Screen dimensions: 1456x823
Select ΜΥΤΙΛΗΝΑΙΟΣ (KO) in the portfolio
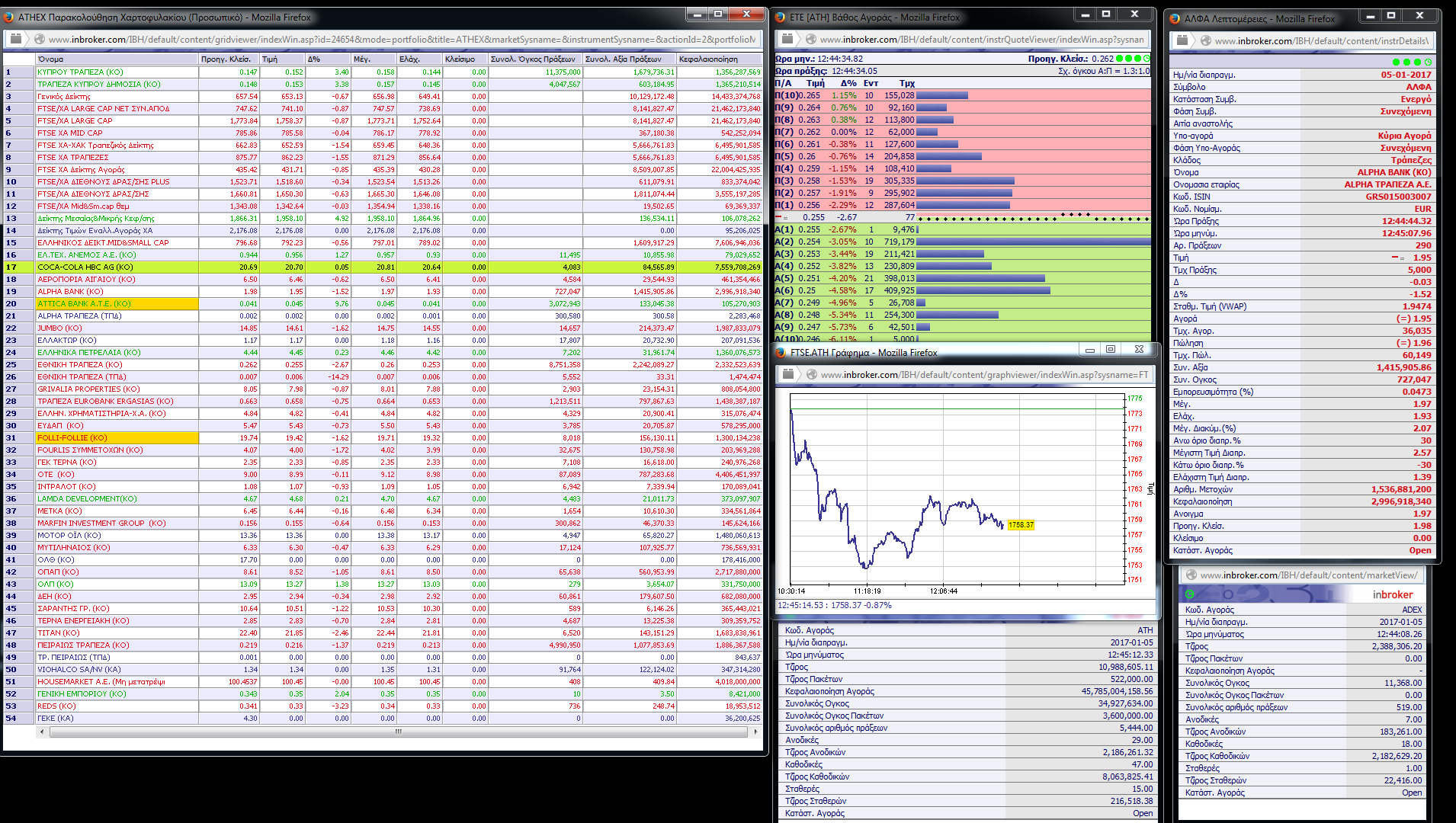pos(383,548)
